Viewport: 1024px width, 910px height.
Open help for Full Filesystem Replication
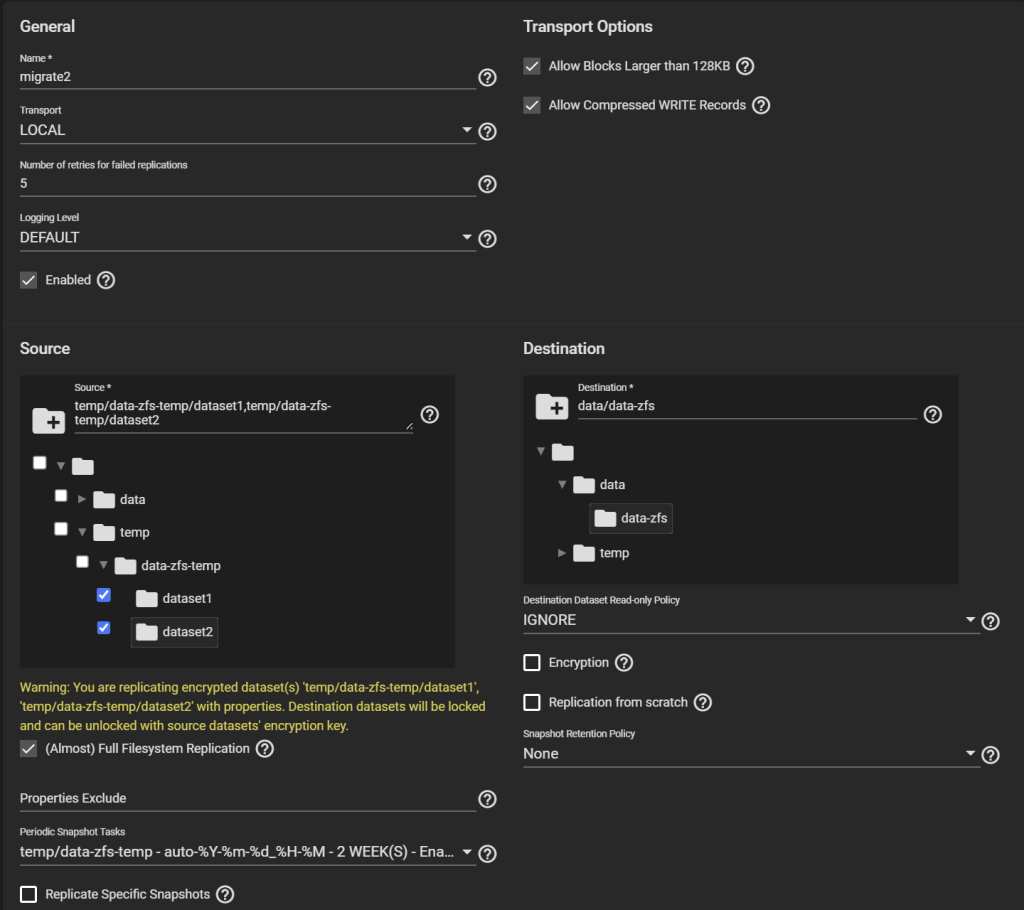(x=265, y=748)
